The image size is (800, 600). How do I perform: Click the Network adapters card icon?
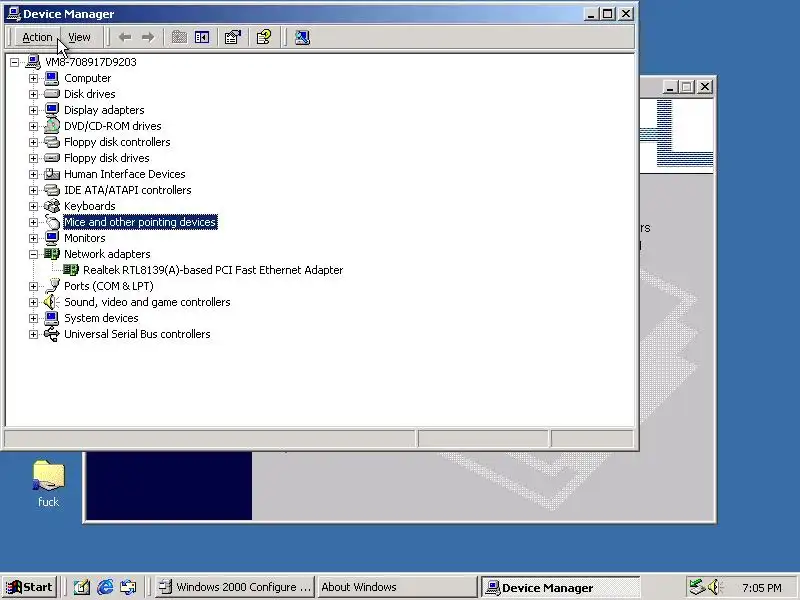[x=52, y=254]
